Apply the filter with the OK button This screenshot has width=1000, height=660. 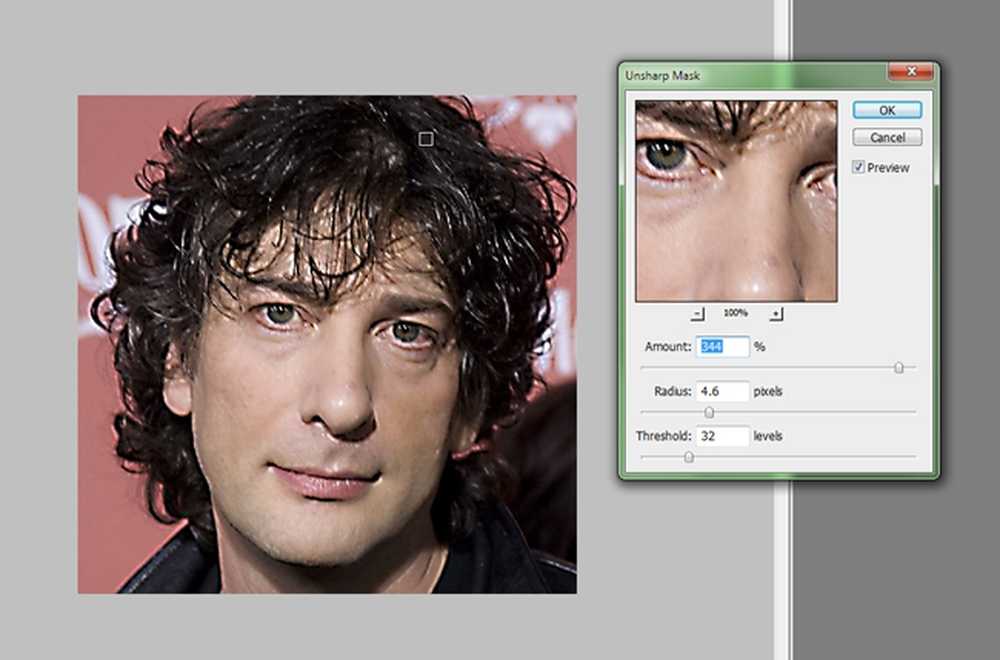point(887,110)
